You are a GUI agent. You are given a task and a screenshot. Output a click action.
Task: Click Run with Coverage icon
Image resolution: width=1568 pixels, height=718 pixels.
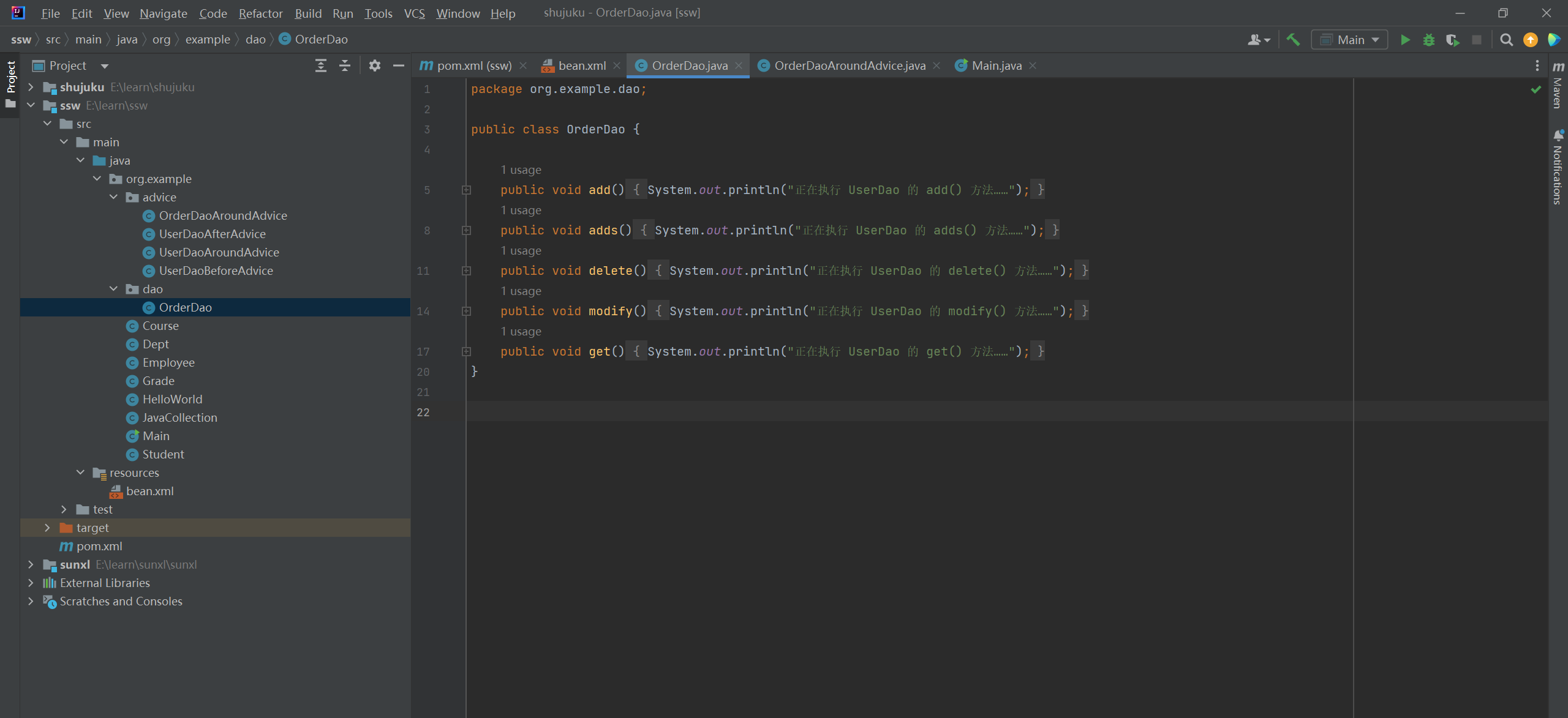tap(1452, 40)
